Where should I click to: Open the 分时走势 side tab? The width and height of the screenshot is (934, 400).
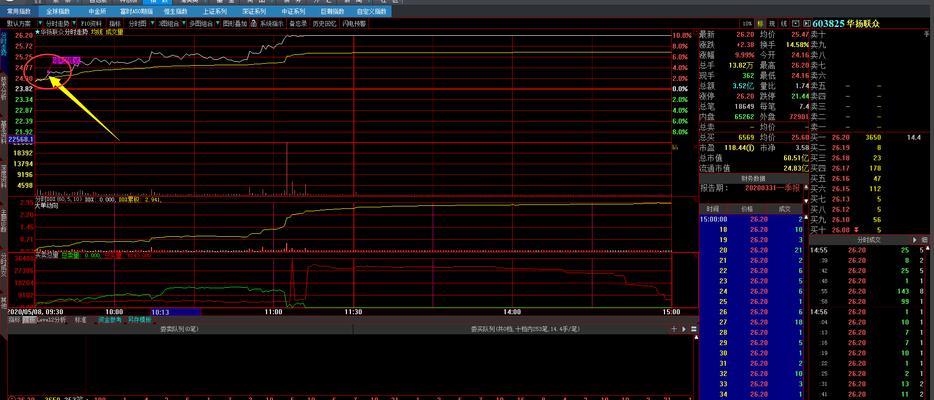pos(3,45)
